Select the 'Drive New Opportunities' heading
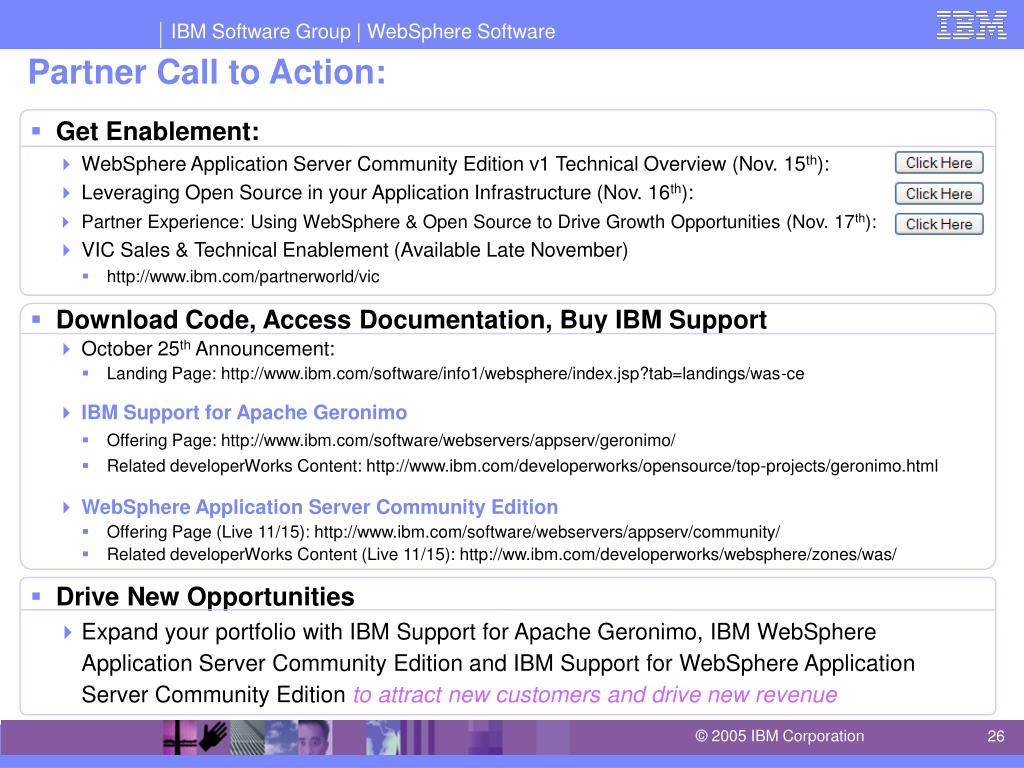1024x768 pixels. pos(205,596)
